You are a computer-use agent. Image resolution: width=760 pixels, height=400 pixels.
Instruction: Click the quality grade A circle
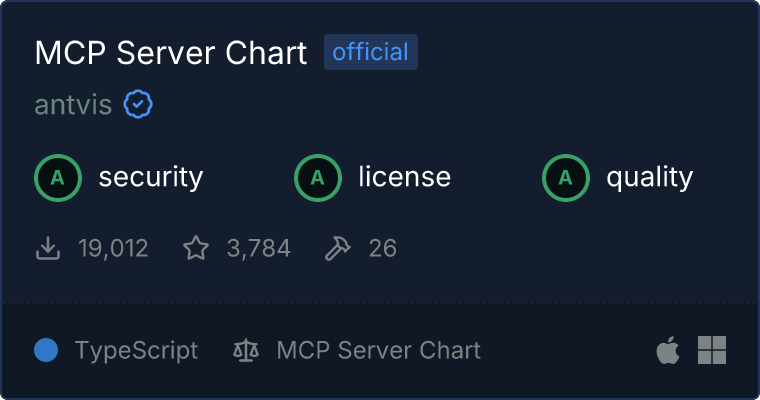pyautogui.click(x=566, y=178)
